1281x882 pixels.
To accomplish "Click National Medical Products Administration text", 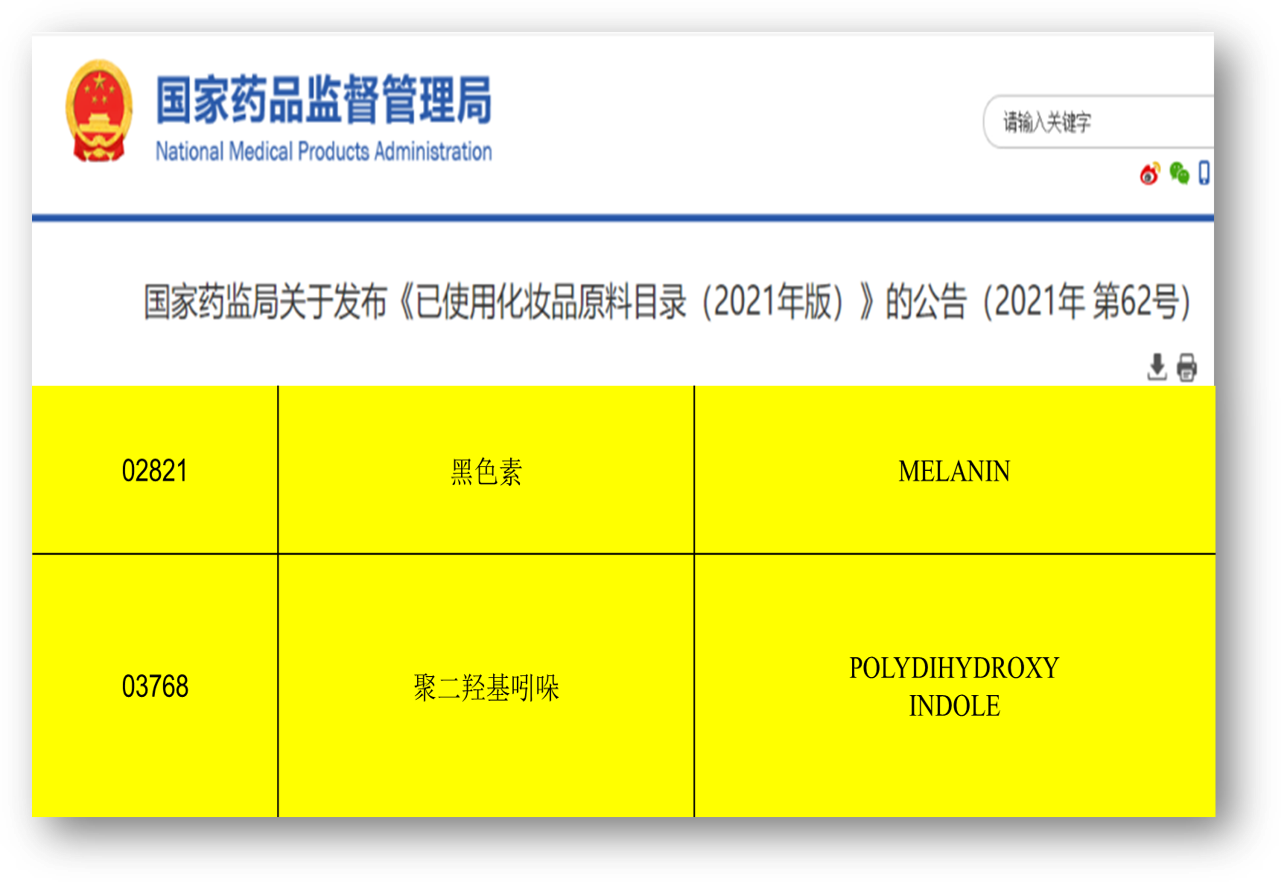I will click(323, 152).
